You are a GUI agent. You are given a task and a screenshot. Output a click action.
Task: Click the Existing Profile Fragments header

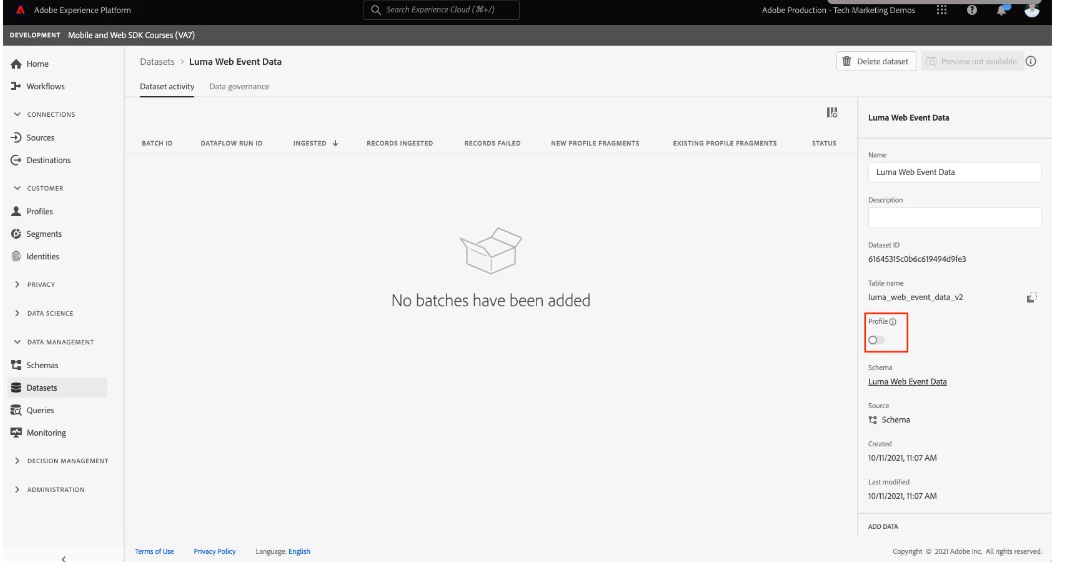click(x=724, y=144)
